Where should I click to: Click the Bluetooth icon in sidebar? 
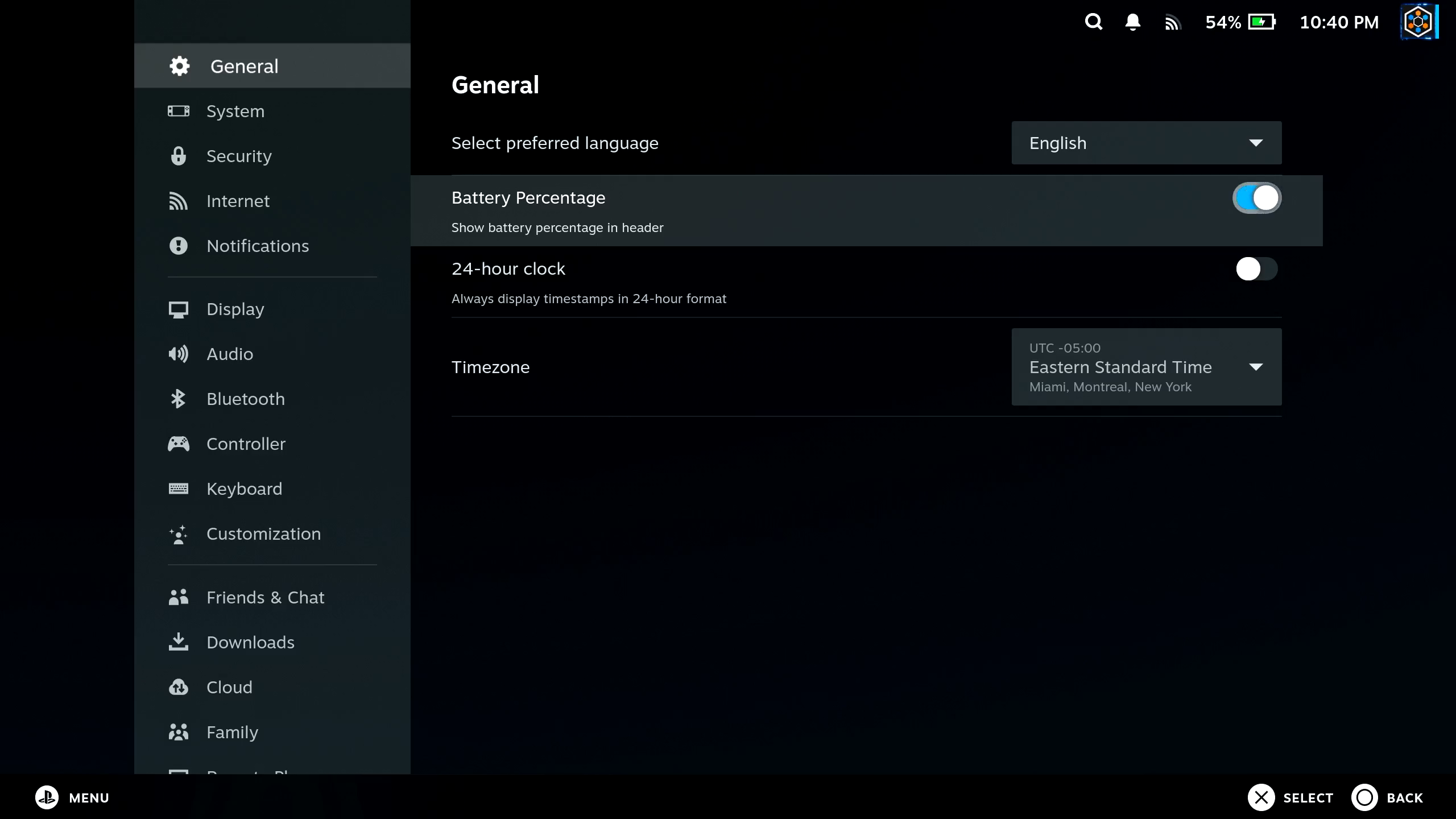click(178, 399)
